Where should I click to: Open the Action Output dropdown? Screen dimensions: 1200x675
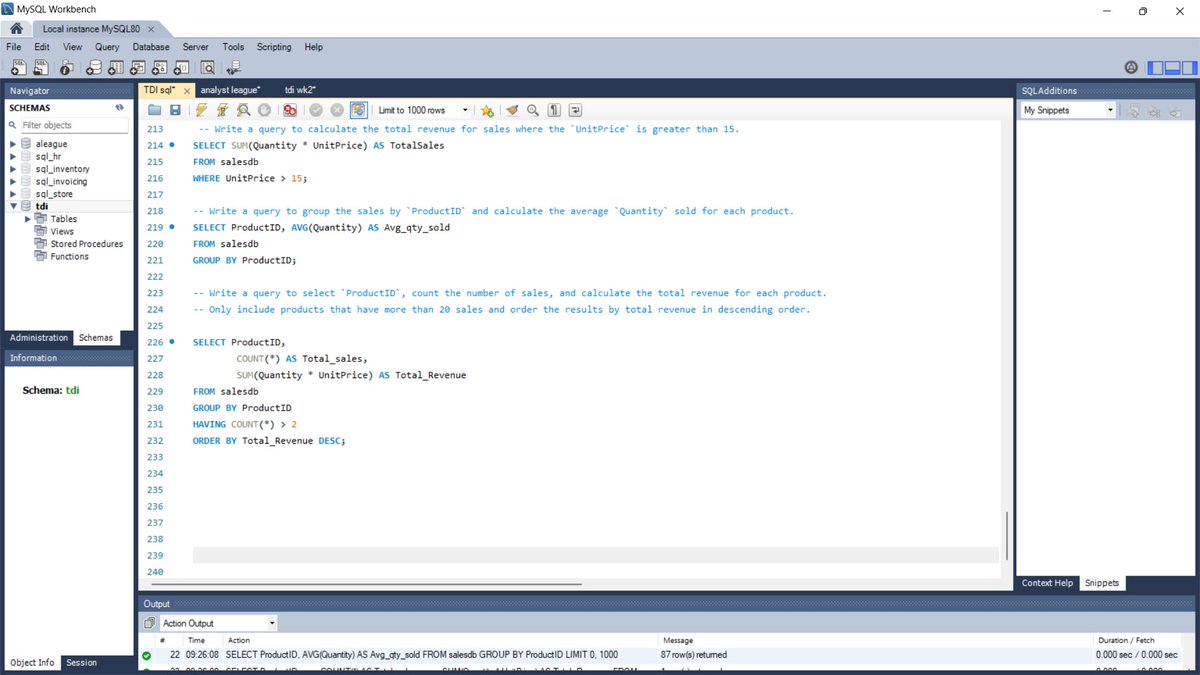click(x=218, y=623)
